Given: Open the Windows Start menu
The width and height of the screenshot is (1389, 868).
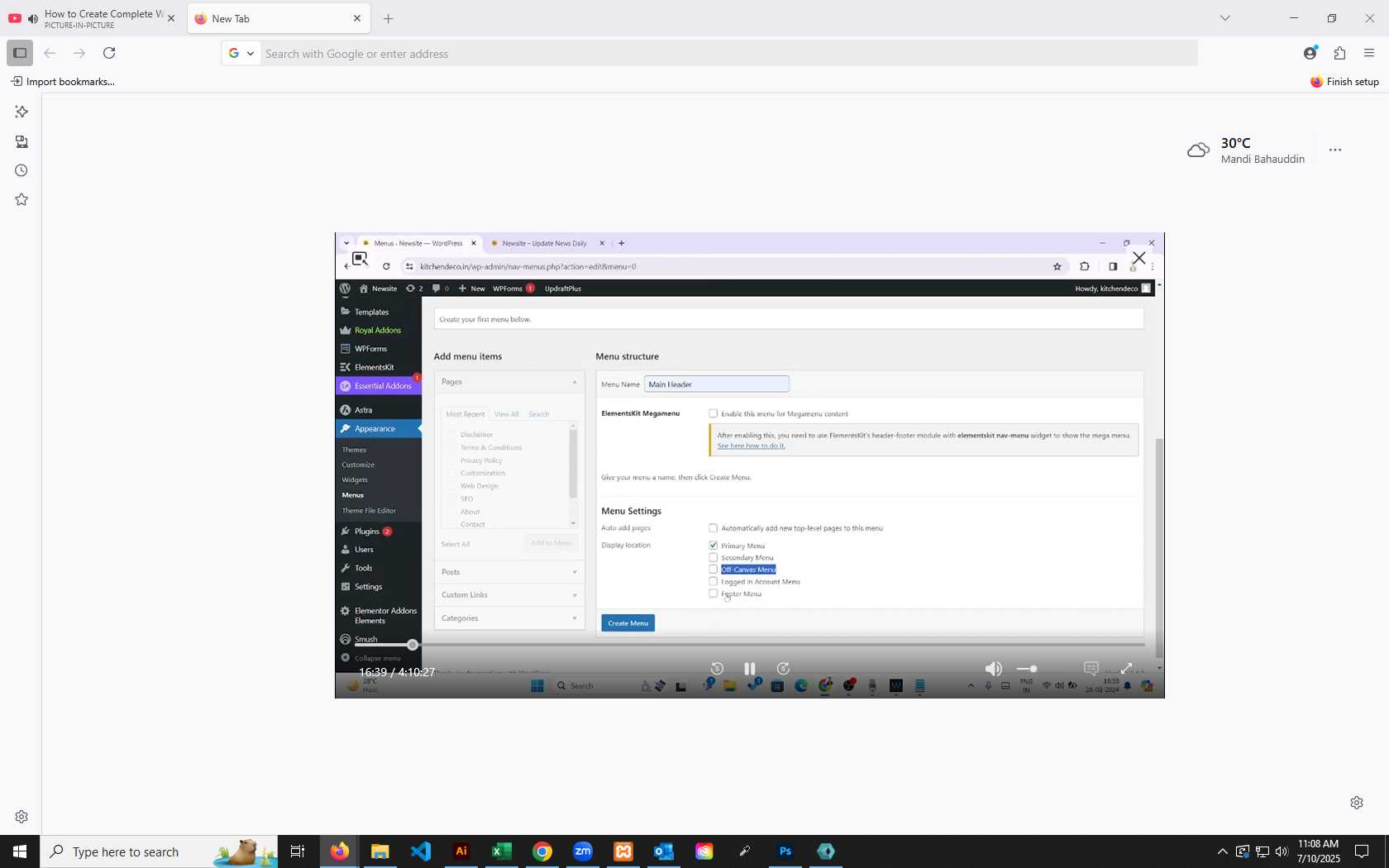Looking at the screenshot, I should click(20, 851).
